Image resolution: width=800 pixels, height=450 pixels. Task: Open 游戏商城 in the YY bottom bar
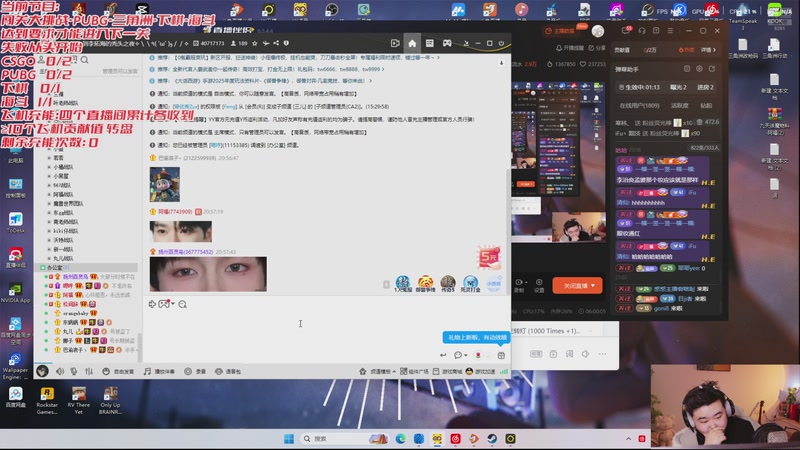pos(447,371)
